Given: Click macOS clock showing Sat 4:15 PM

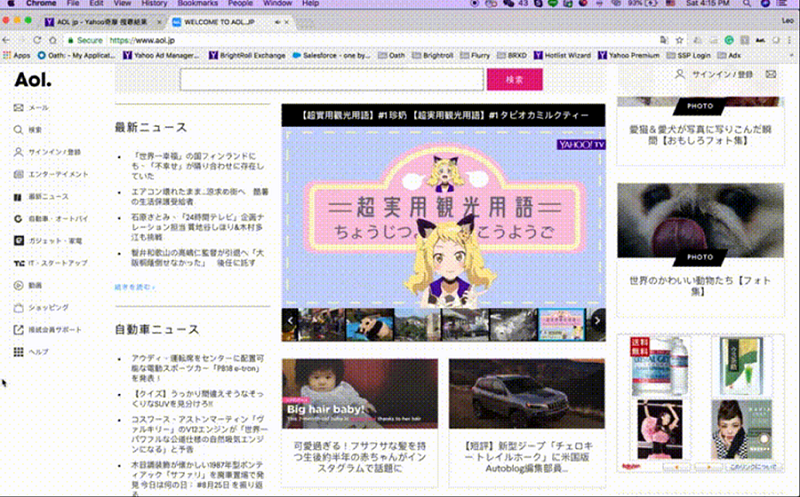Looking at the screenshot, I should click(x=707, y=3).
